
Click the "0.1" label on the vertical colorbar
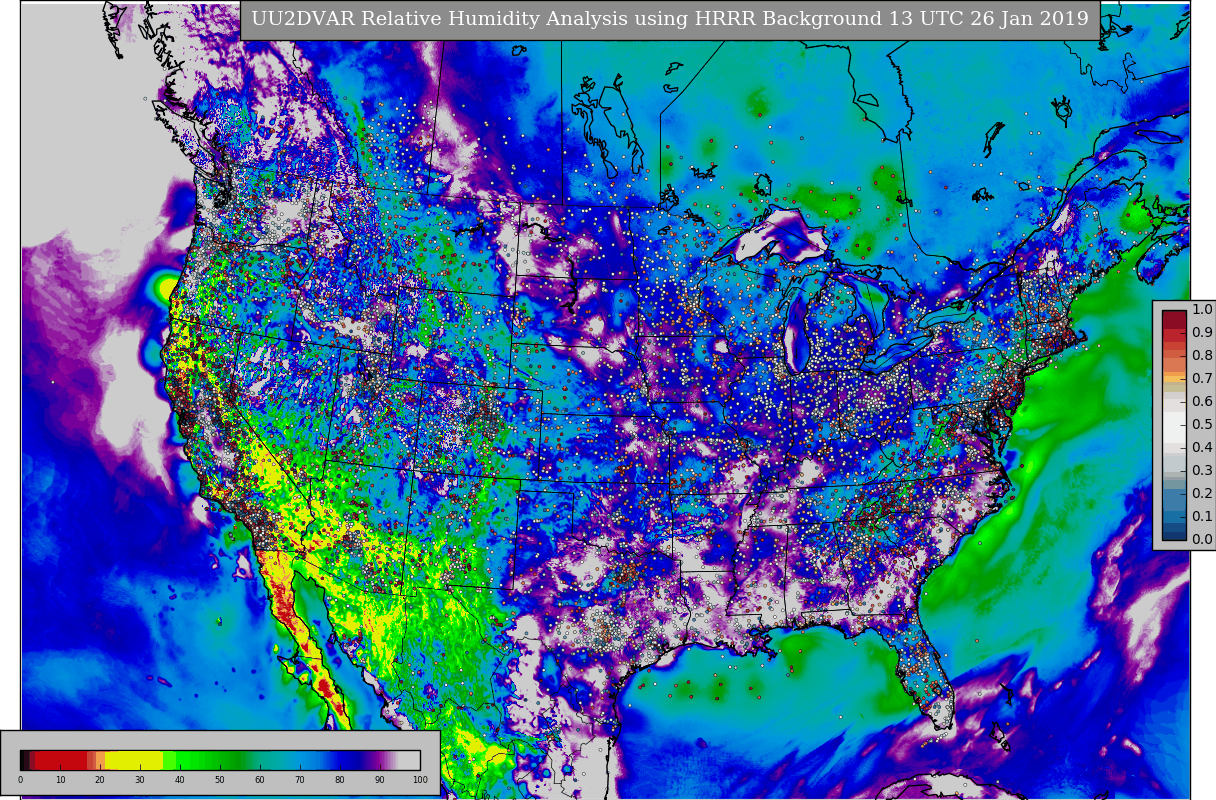(1202, 516)
